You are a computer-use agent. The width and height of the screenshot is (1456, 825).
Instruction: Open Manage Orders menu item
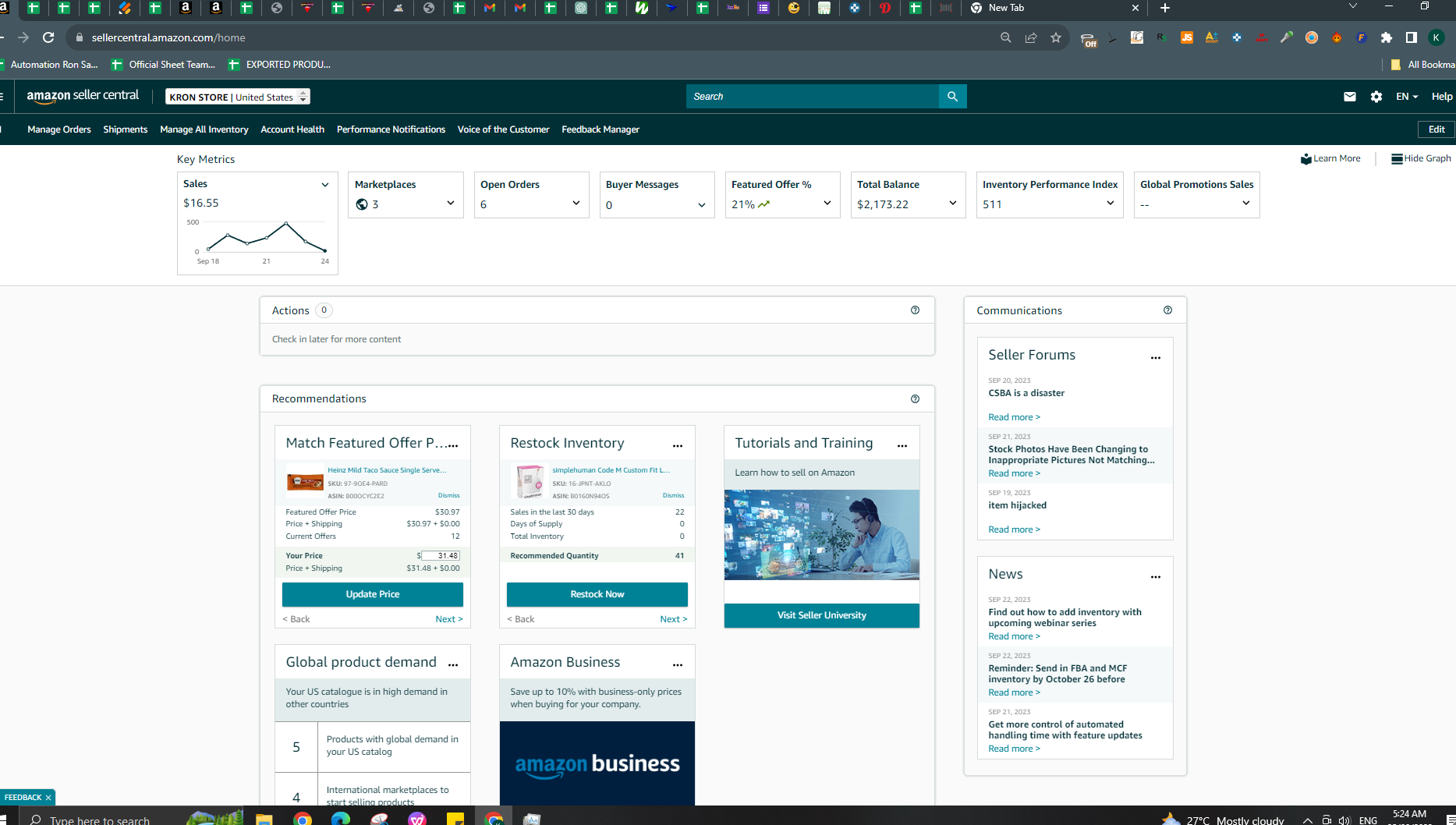point(59,129)
